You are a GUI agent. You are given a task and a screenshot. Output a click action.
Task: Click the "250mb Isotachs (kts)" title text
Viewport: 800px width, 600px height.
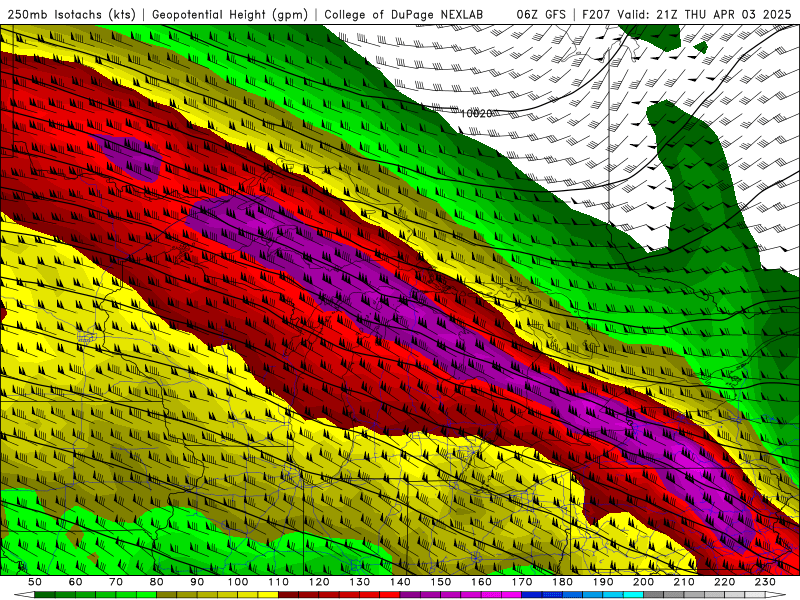point(71,15)
